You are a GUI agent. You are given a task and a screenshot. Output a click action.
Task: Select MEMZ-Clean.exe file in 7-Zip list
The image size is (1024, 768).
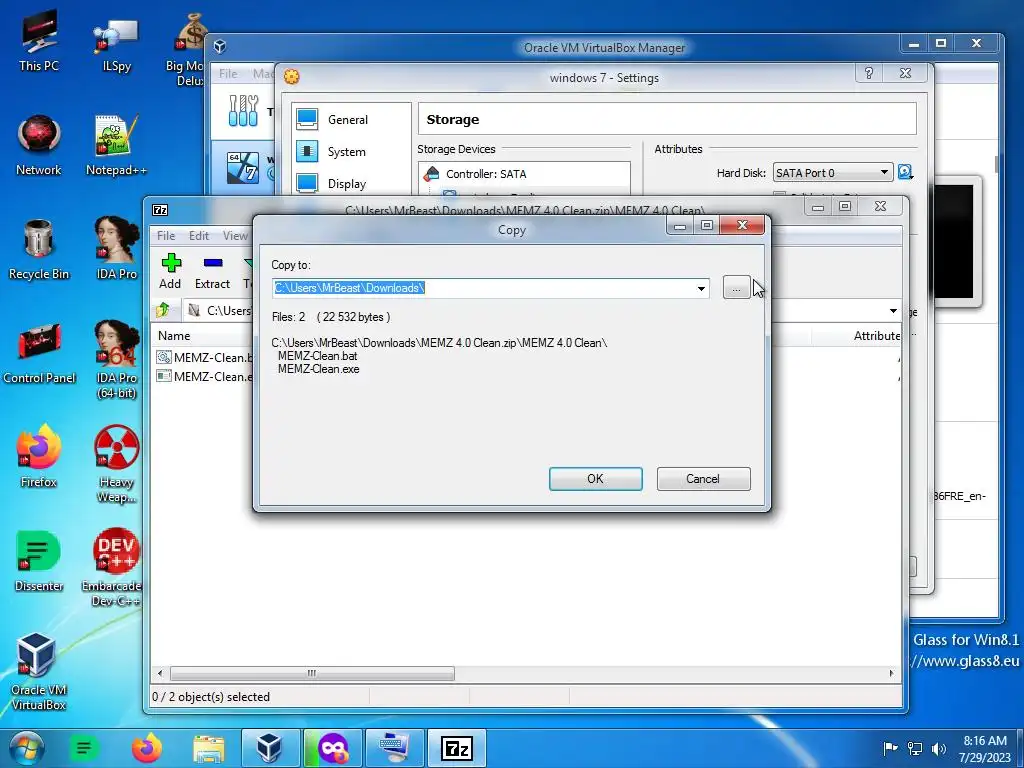click(204, 376)
